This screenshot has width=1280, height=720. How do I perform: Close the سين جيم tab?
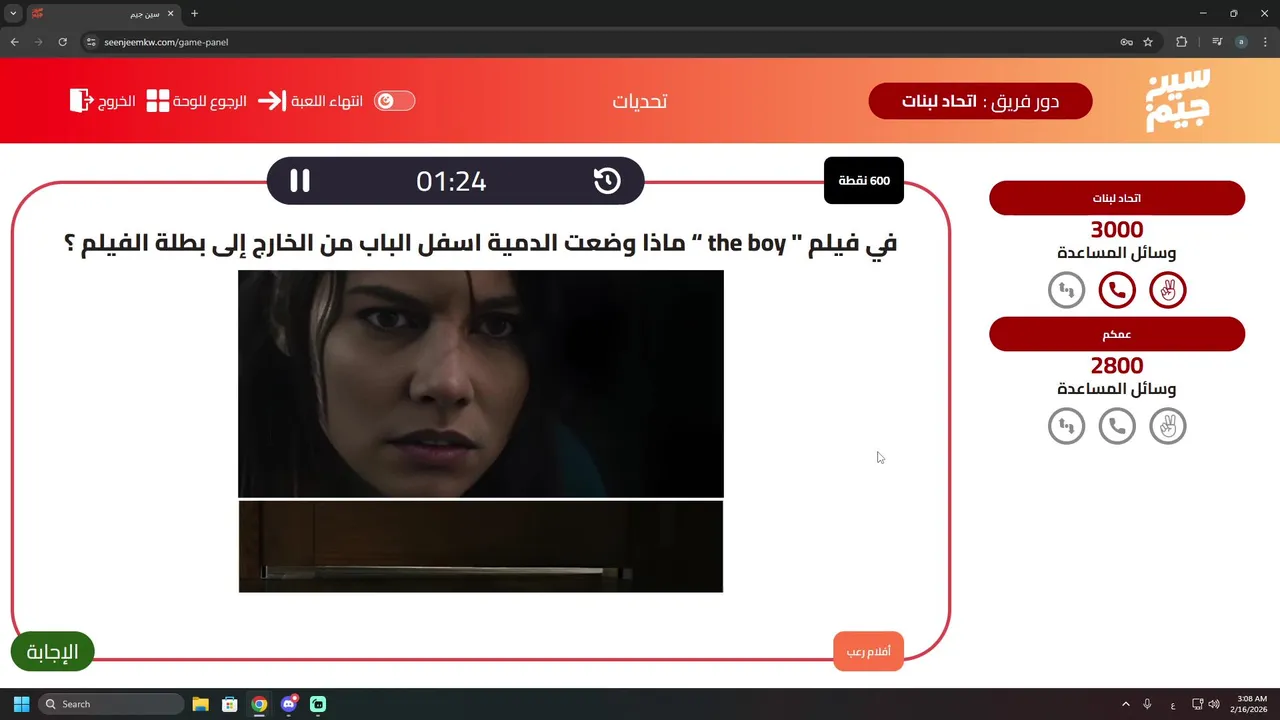click(170, 14)
